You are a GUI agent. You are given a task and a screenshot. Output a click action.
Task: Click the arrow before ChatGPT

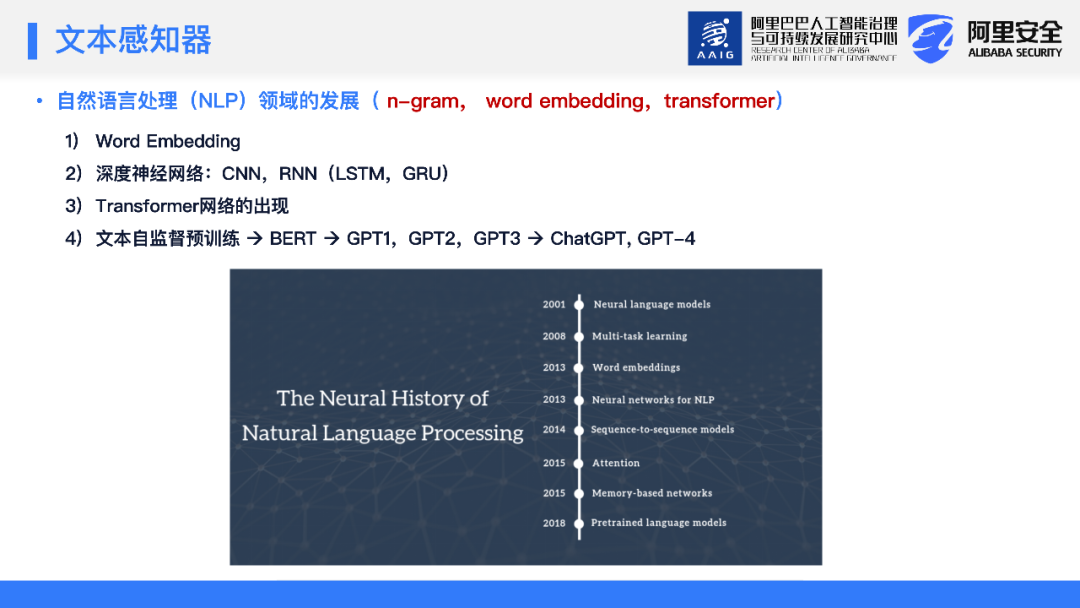(535, 239)
